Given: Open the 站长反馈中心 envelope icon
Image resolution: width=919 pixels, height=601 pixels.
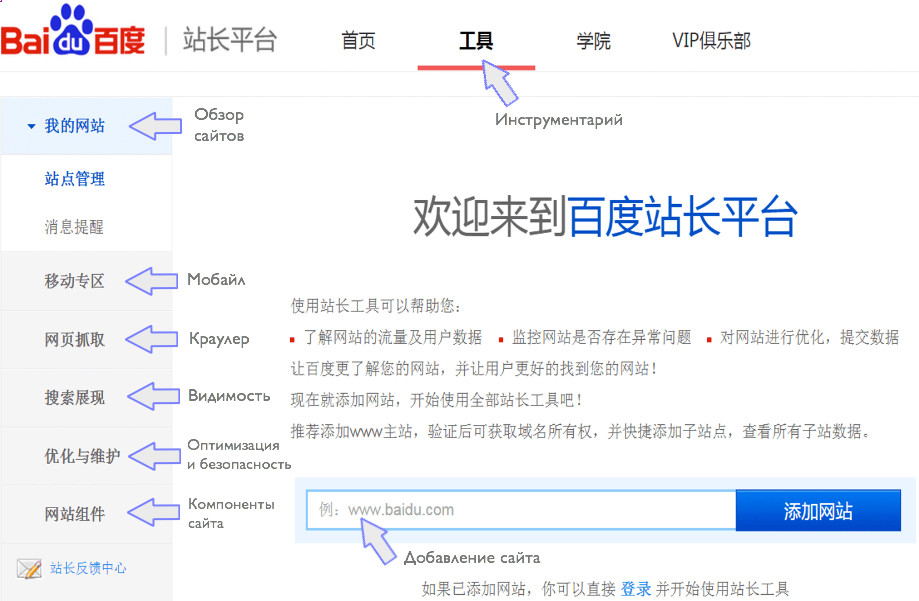Looking at the screenshot, I should [29, 568].
